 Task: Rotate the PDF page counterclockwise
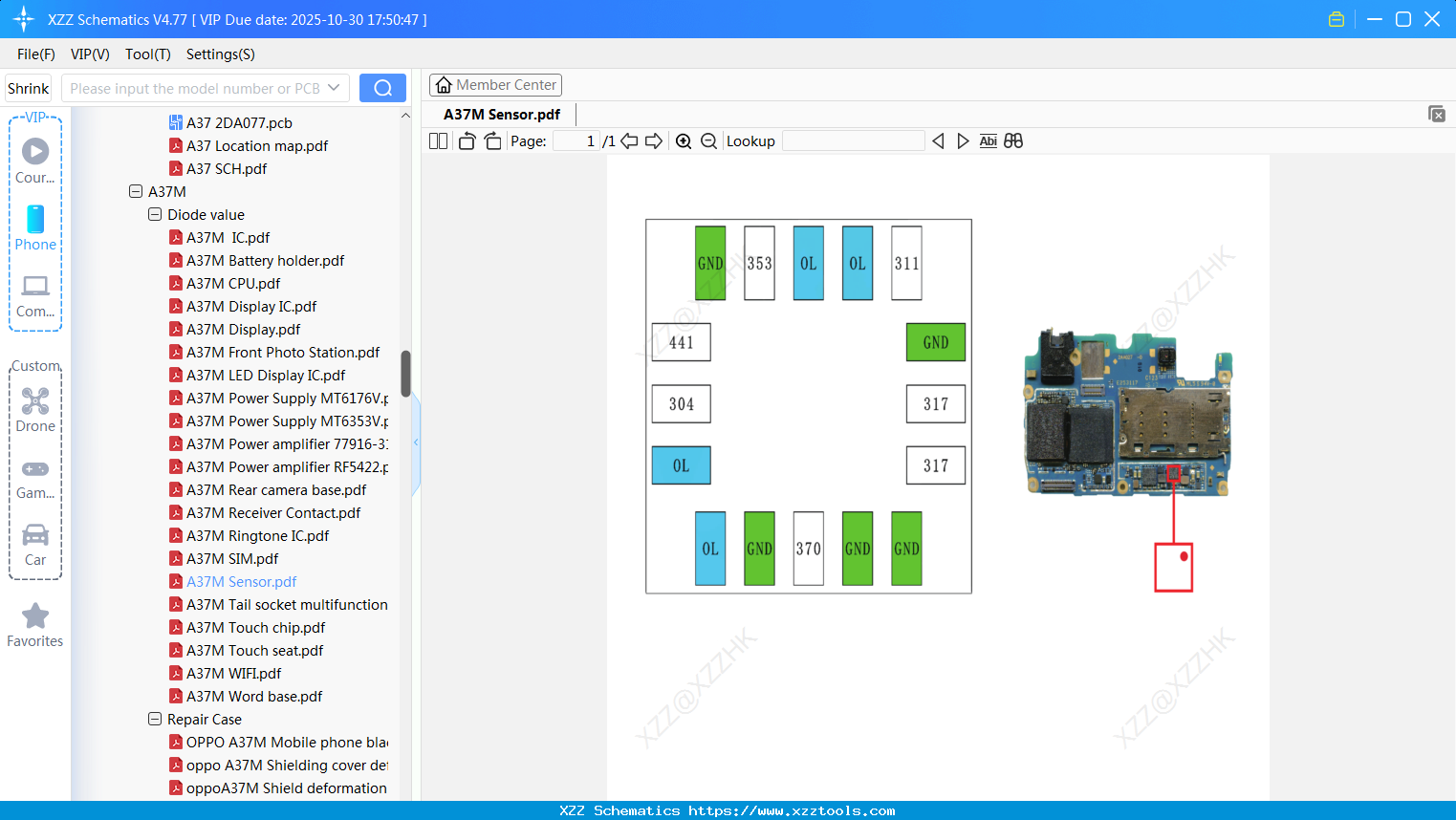click(x=467, y=141)
